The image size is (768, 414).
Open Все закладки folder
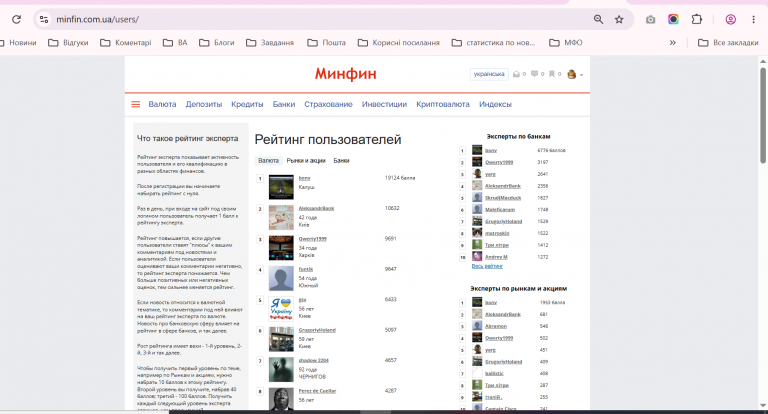(728, 43)
